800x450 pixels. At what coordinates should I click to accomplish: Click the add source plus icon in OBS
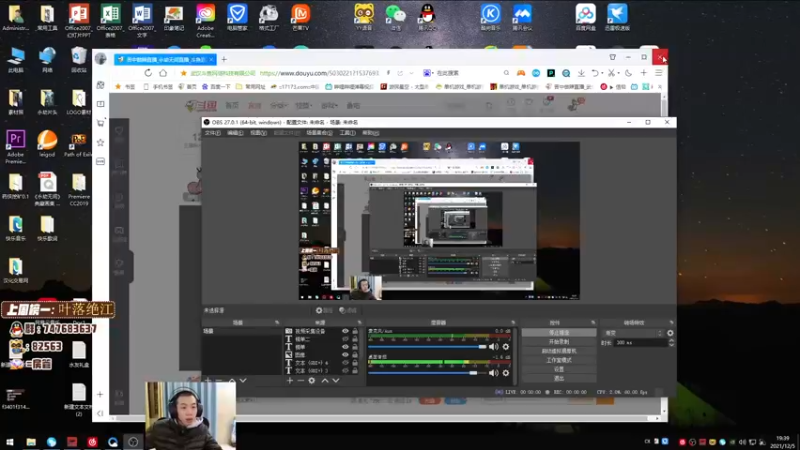click(x=290, y=381)
